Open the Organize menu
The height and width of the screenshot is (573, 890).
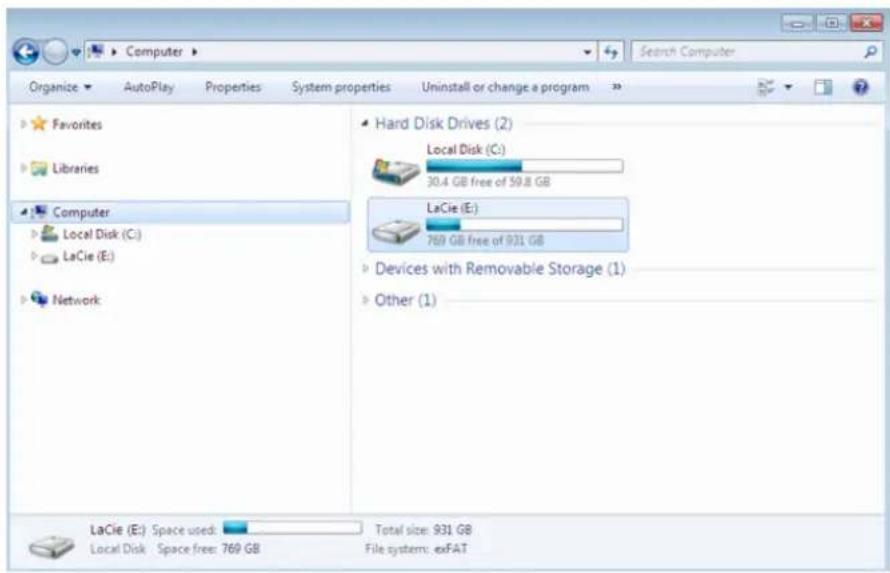coord(60,87)
